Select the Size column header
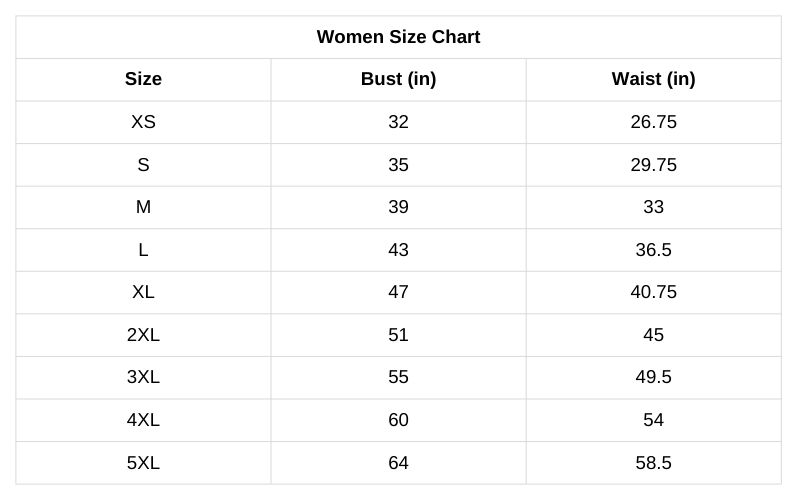Image resolution: width=800 pixels, height=500 pixels. (143, 79)
